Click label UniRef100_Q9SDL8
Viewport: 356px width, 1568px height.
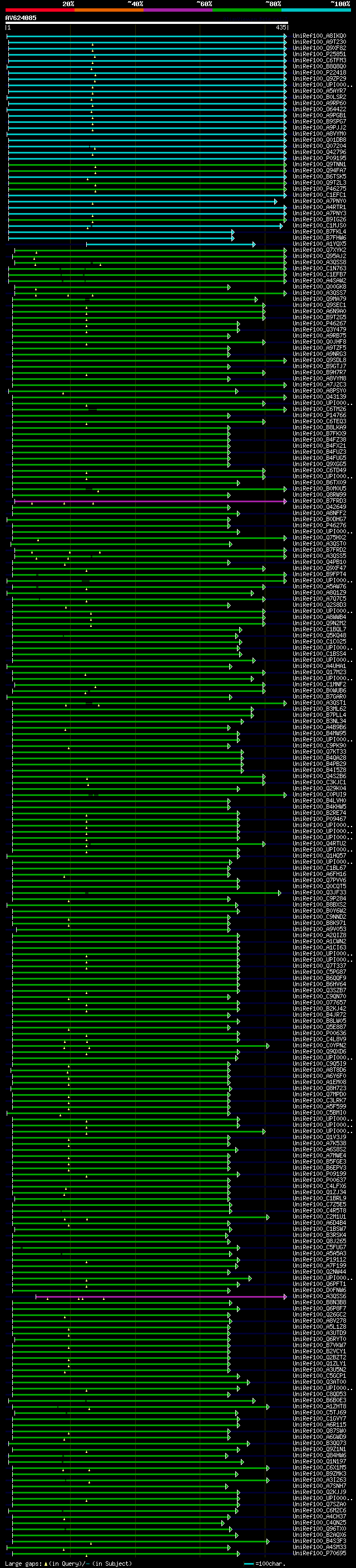point(319,360)
